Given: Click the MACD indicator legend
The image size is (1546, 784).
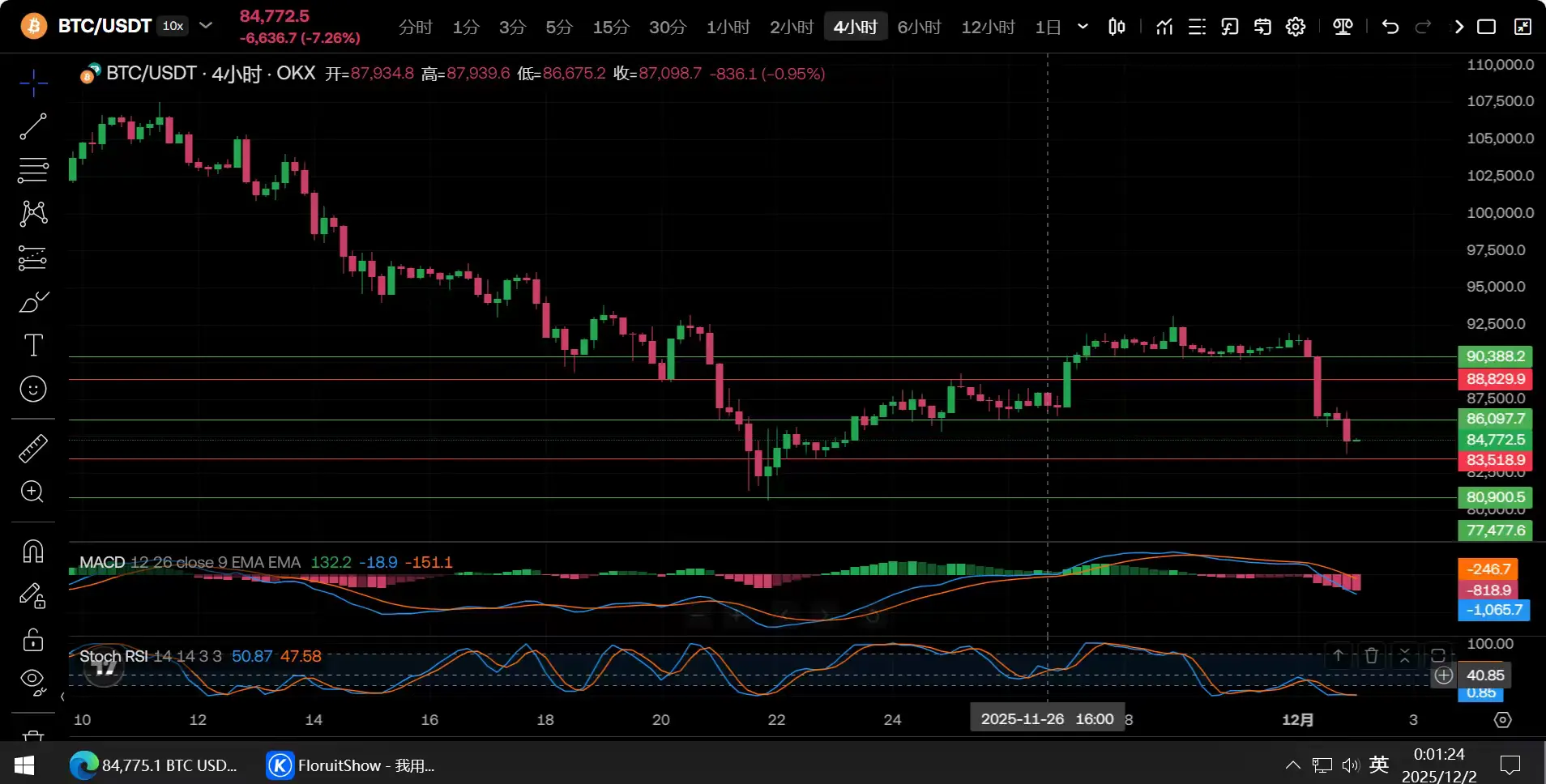Looking at the screenshot, I should pyautogui.click(x=190, y=562).
